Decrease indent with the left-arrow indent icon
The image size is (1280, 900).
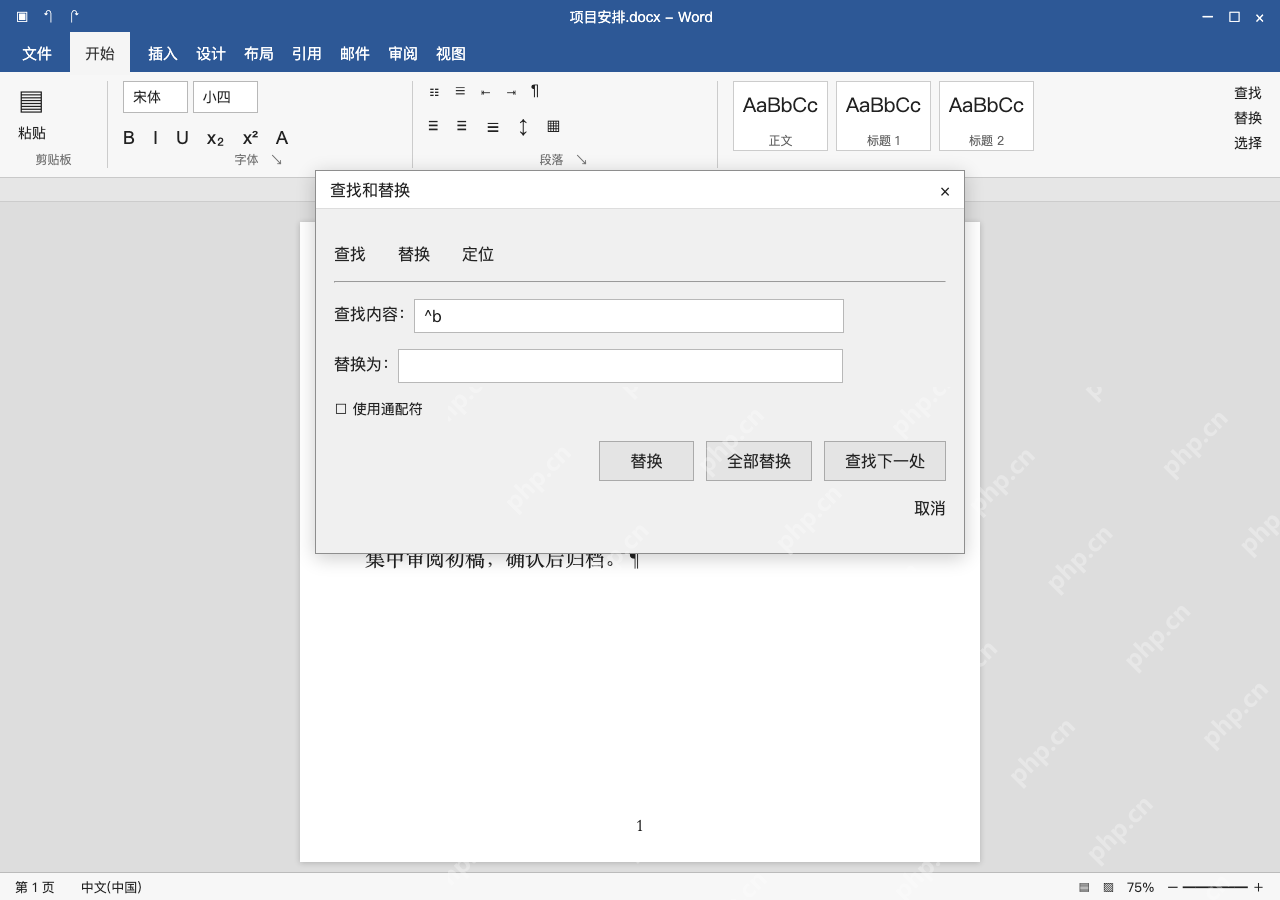pos(485,92)
